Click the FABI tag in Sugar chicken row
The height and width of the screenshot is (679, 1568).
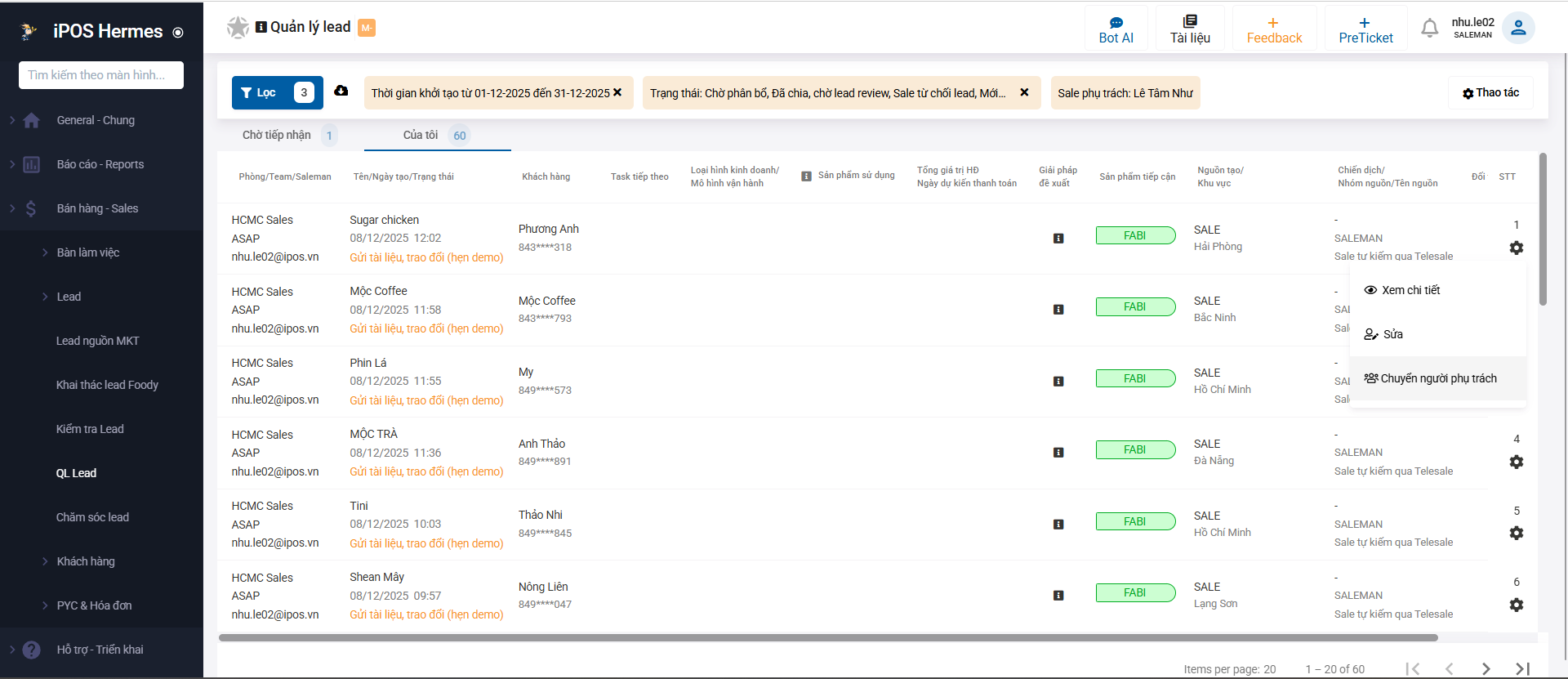(1135, 235)
